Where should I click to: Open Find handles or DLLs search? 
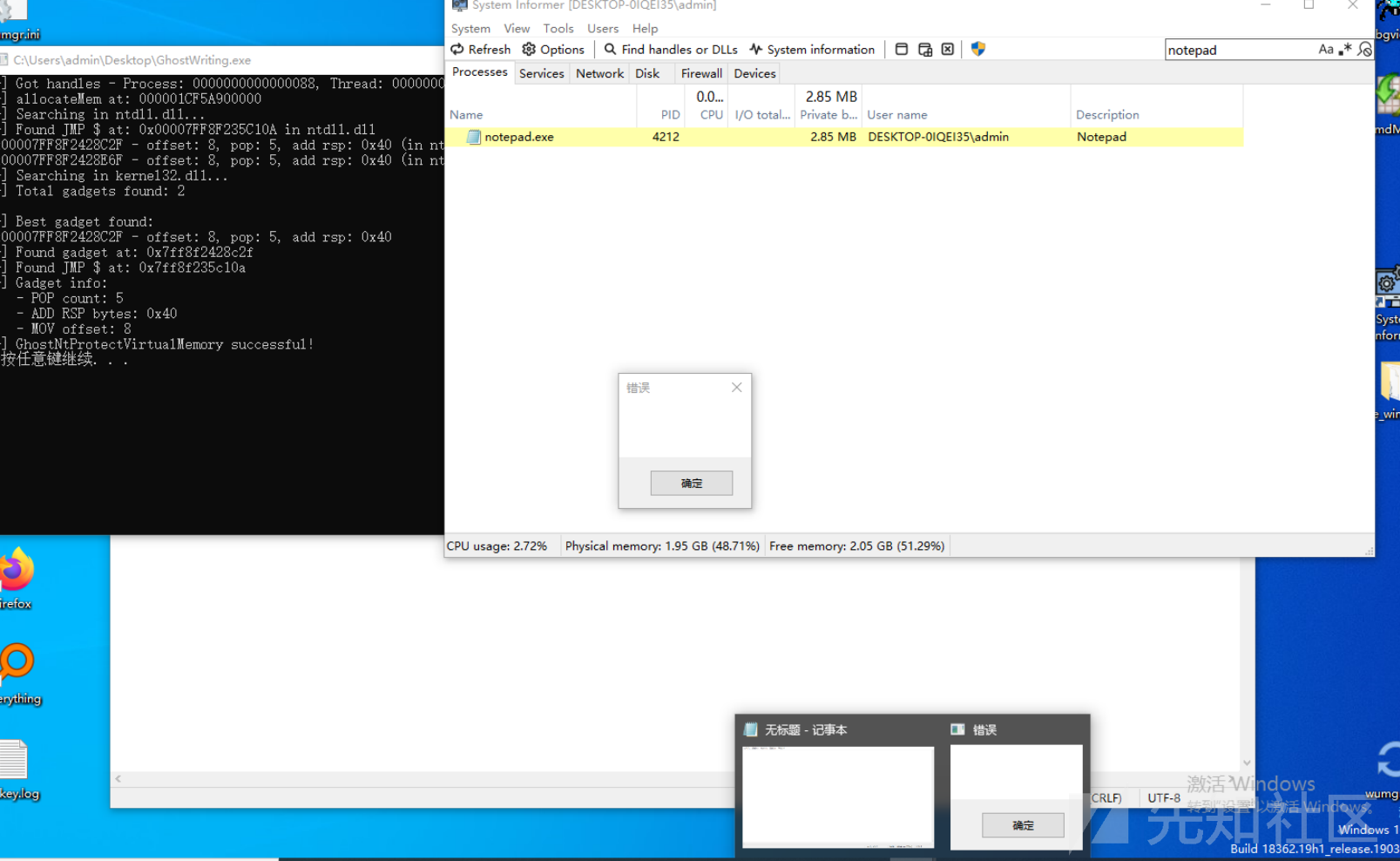pyautogui.click(x=671, y=50)
